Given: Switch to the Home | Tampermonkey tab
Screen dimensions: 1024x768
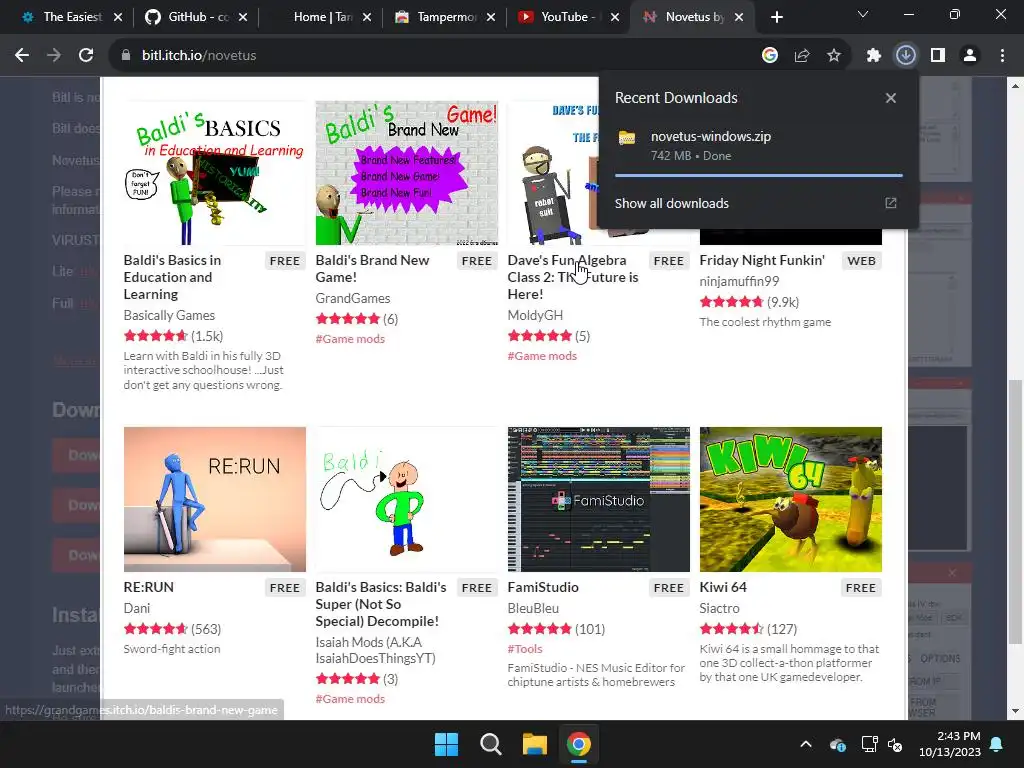Looking at the screenshot, I should tap(323, 17).
